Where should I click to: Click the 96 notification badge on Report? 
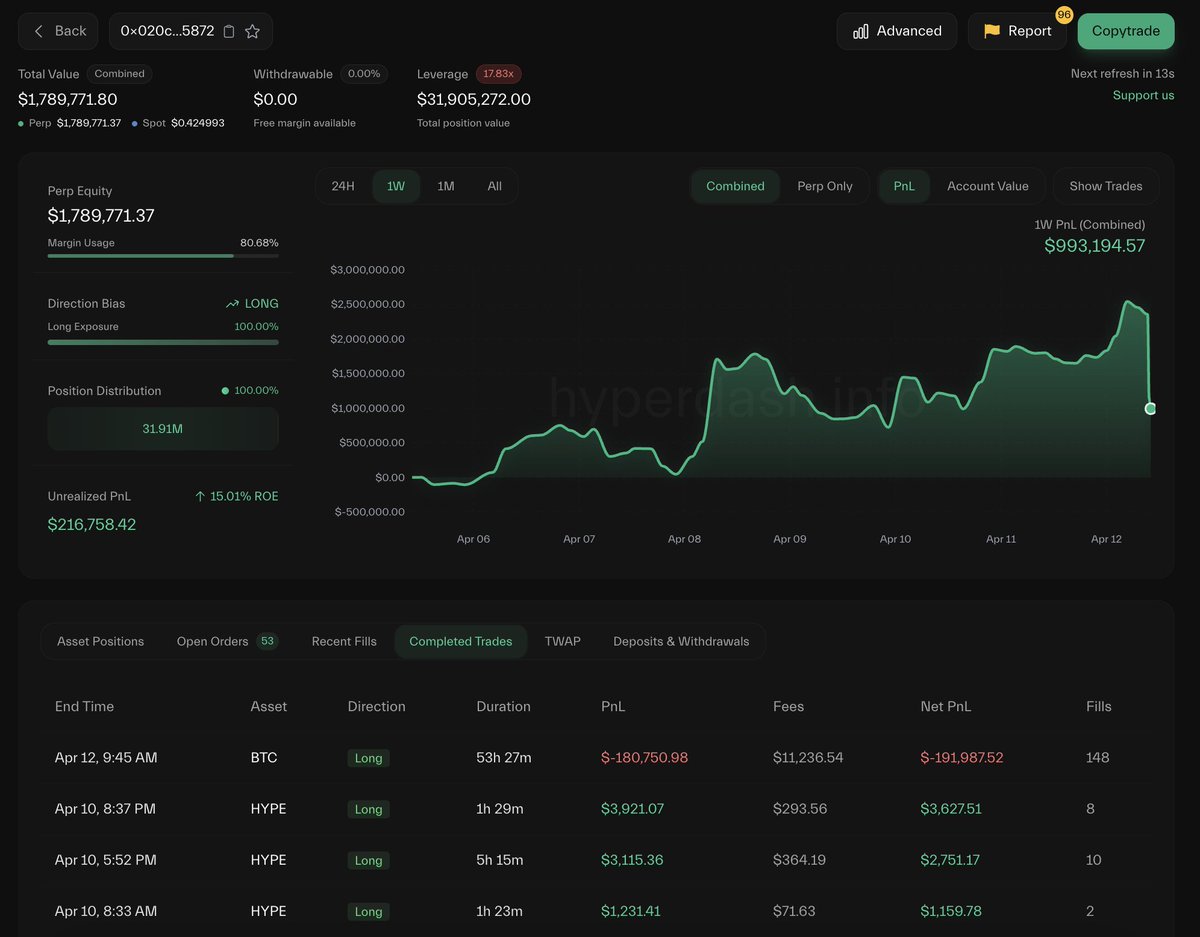(1063, 15)
